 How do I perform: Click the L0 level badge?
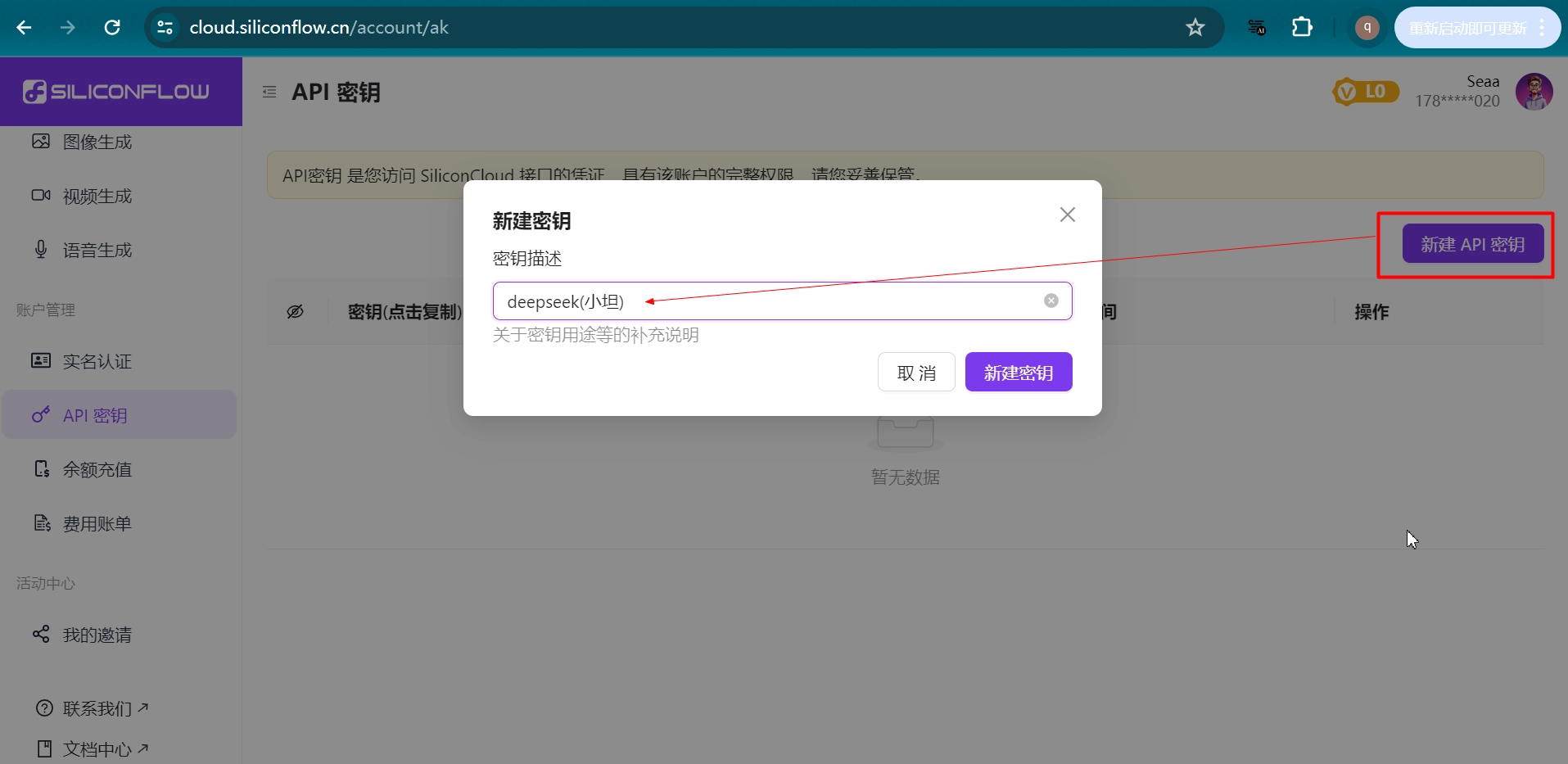point(1366,92)
